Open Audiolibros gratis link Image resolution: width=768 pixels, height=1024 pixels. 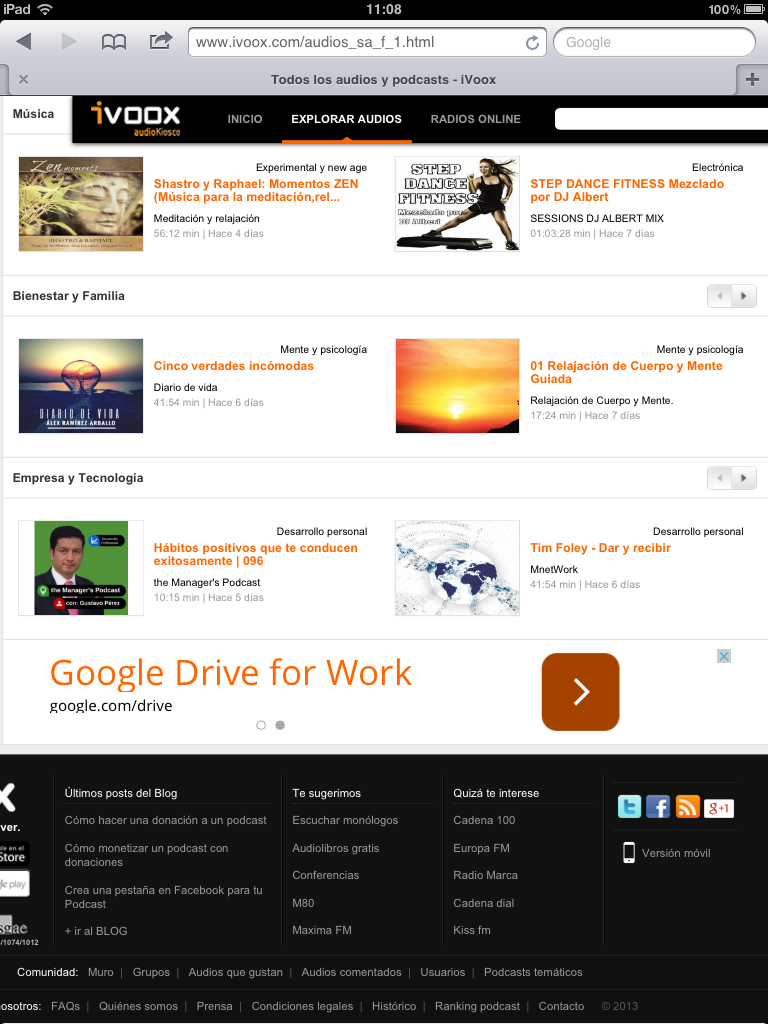point(336,848)
